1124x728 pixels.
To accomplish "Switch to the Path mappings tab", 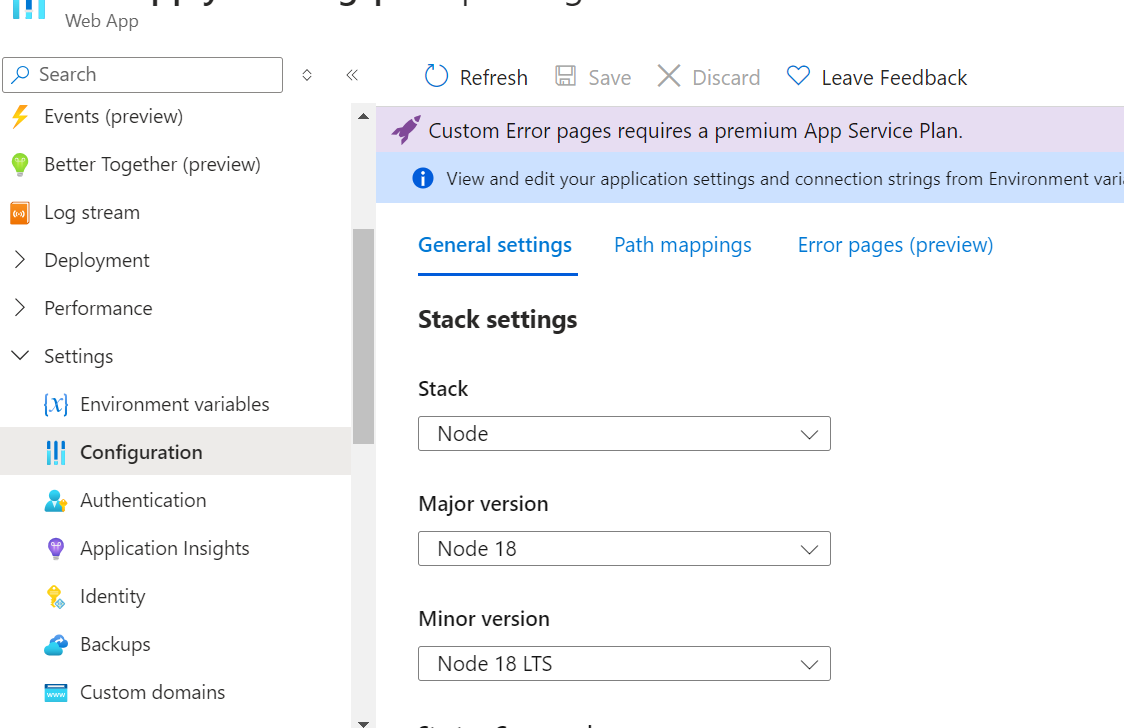I will pyautogui.click(x=683, y=246).
